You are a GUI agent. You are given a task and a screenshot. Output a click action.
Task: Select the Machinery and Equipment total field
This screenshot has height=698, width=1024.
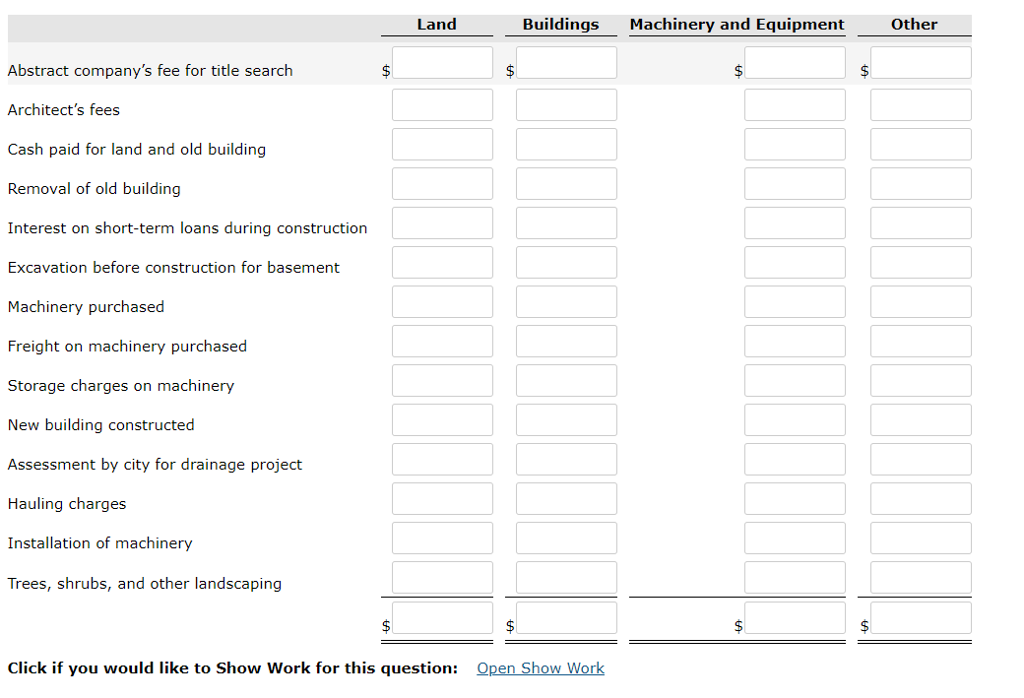coord(794,619)
